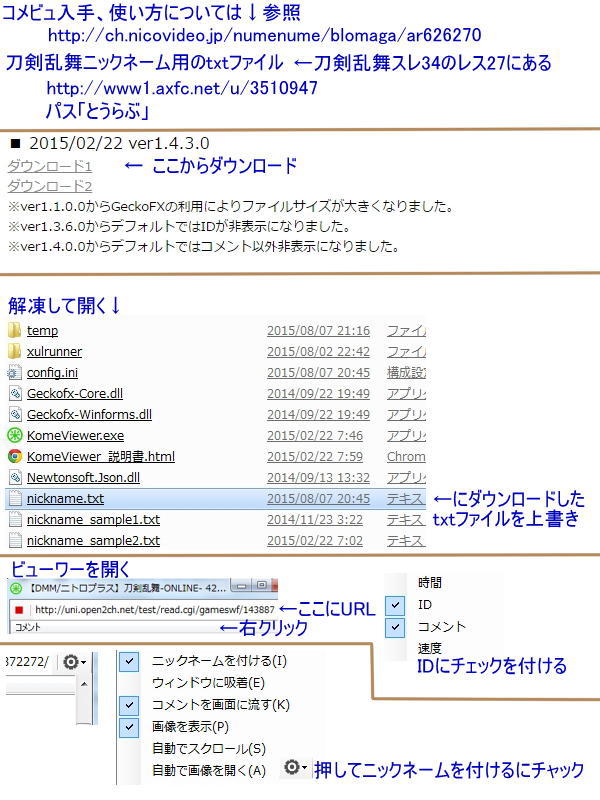Click the Newtonsoft.Json.dll file icon
The height and width of the screenshot is (800, 600).
coord(15,477)
